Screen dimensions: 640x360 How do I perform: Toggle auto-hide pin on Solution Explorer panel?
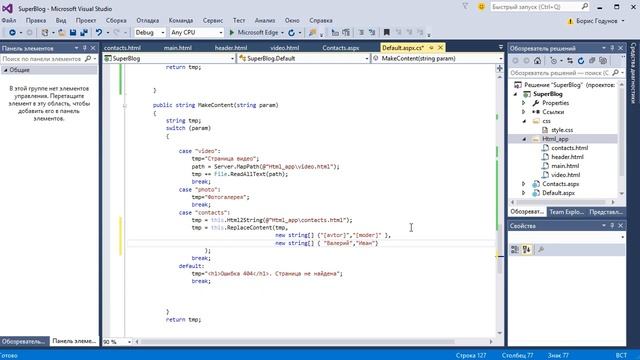[x=612, y=48]
